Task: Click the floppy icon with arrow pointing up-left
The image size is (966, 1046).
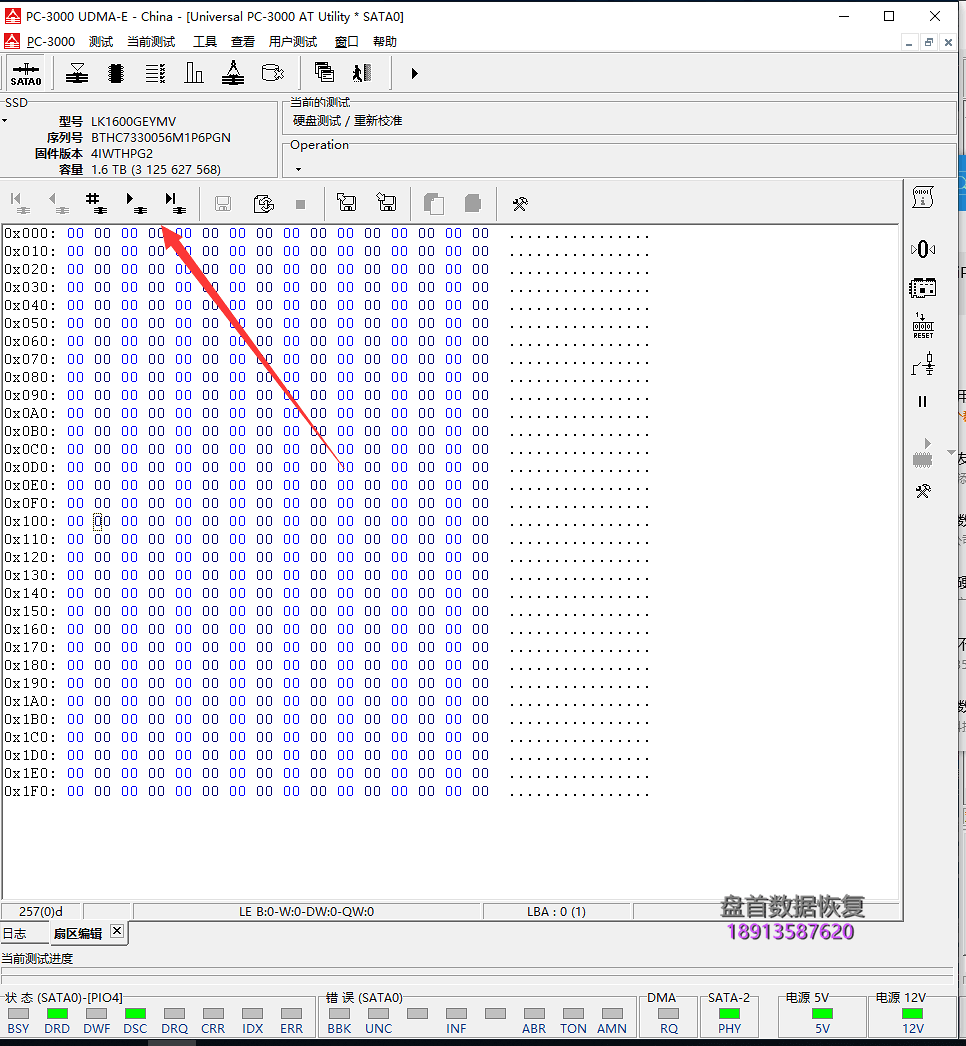Action: point(346,202)
